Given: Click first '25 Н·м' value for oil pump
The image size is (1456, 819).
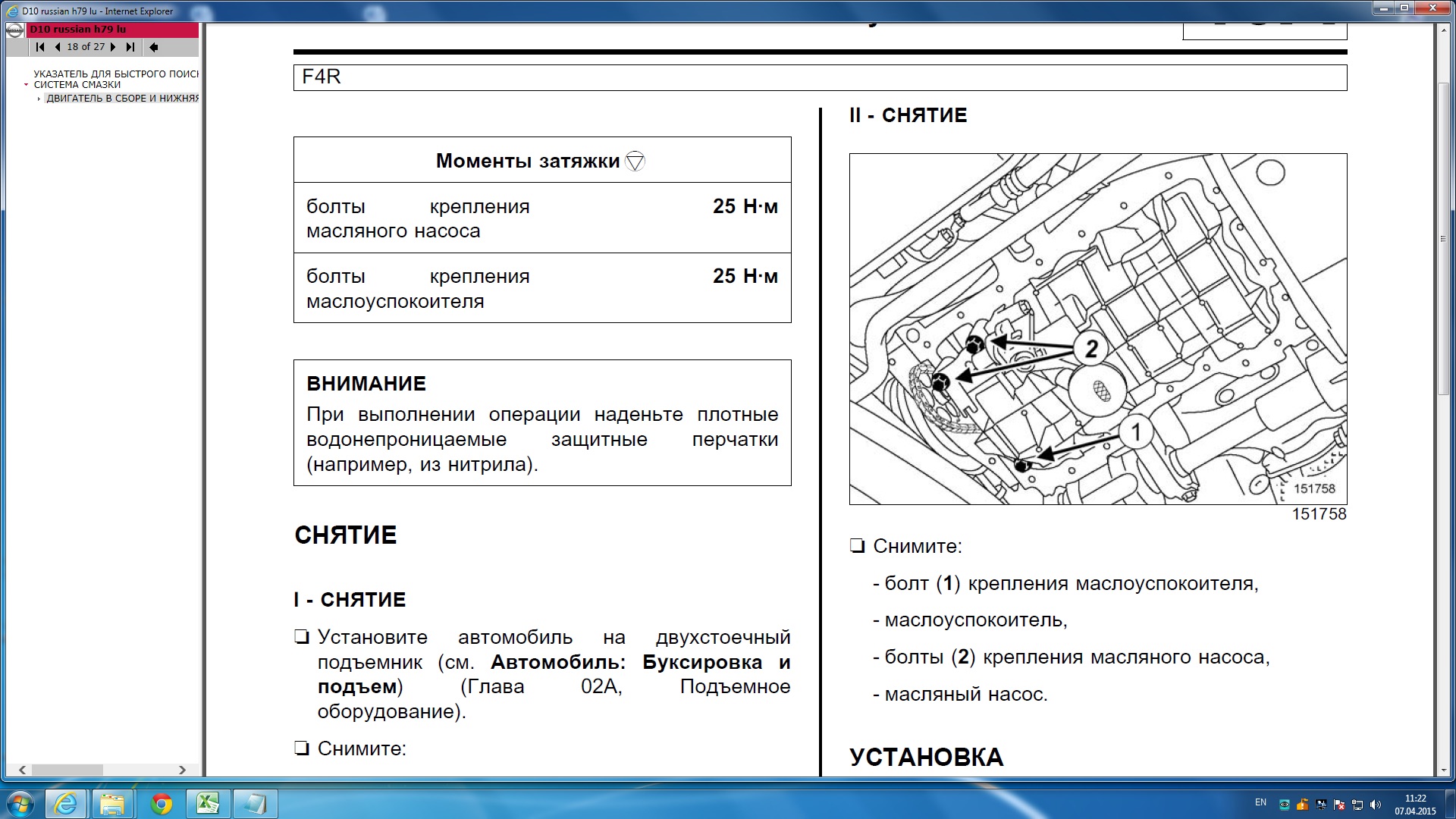Looking at the screenshot, I should [745, 206].
